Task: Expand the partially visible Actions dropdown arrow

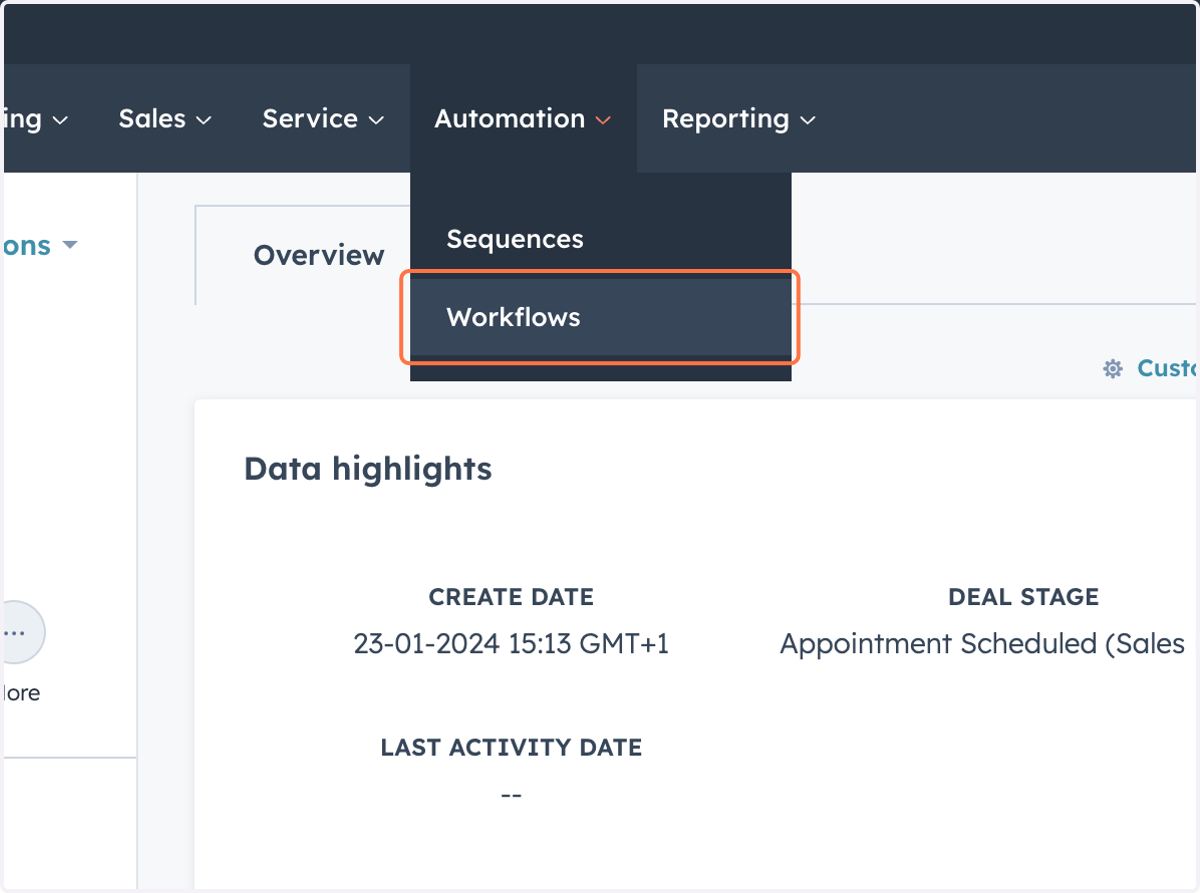Action: pyautogui.click(x=69, y=245)
